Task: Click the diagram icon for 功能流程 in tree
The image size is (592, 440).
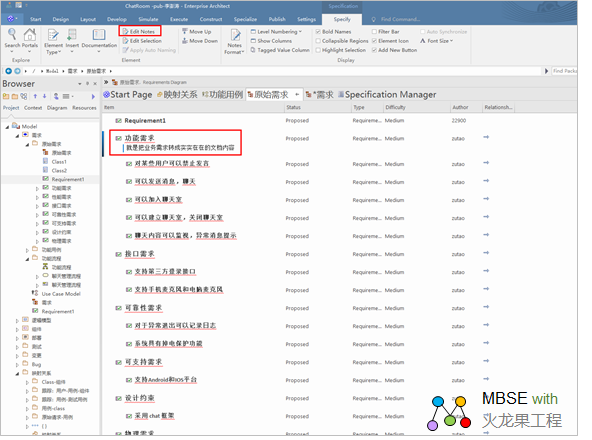Action: pyautogui.click(x=45, y=267)
